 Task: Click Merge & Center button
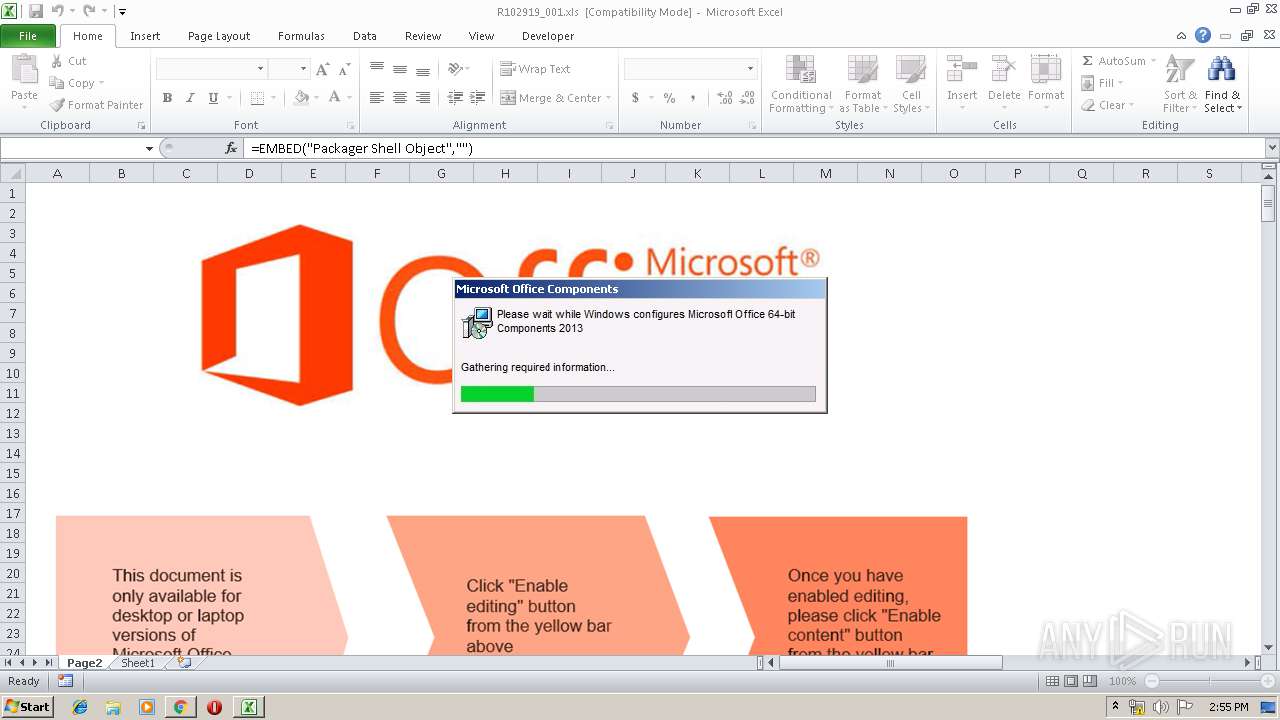550,98
